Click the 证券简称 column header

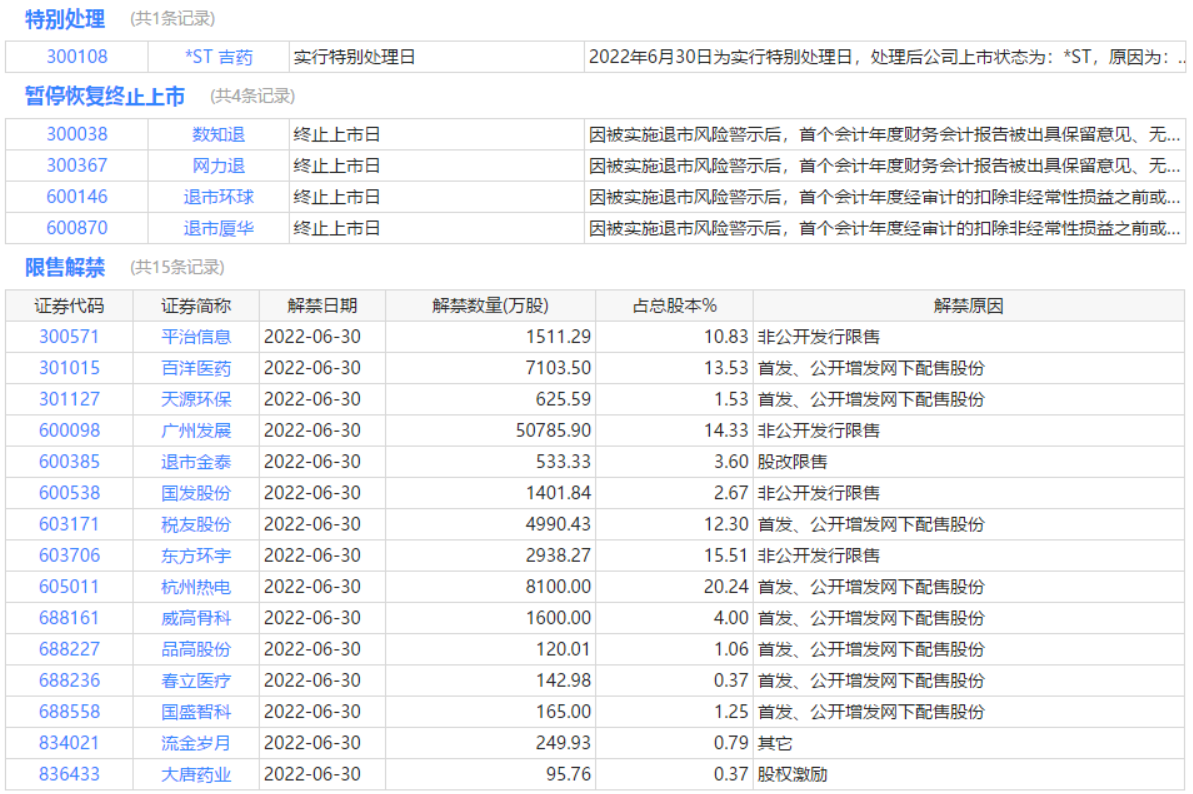coord(196,306)
